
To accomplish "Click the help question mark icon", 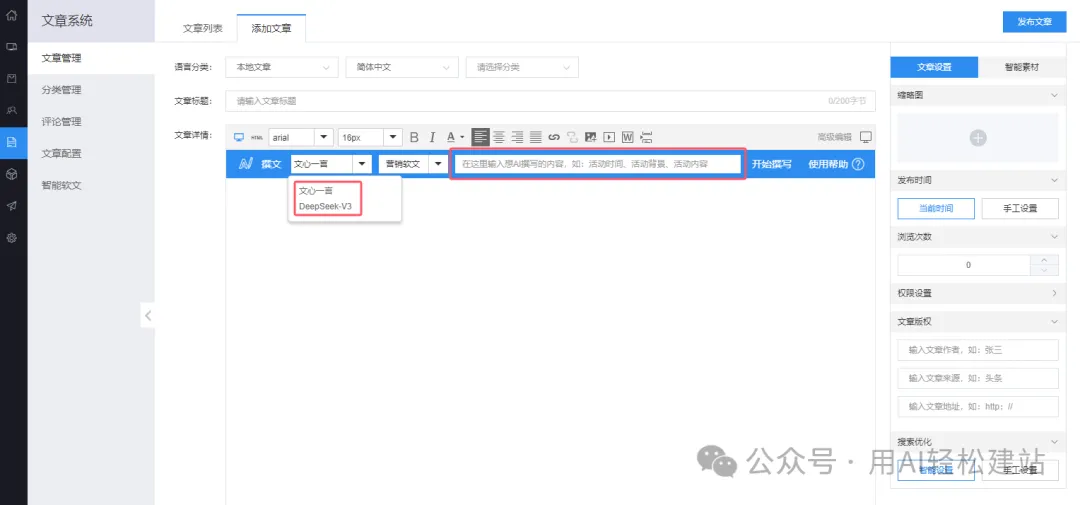I will (858, 165).
